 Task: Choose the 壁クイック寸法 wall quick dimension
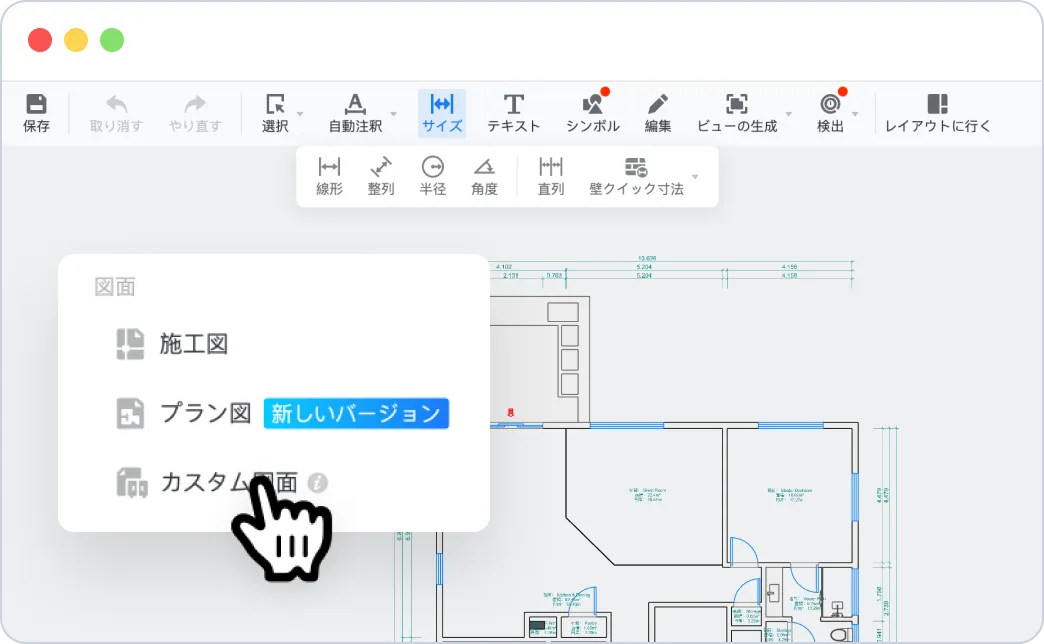pos(637,176)
